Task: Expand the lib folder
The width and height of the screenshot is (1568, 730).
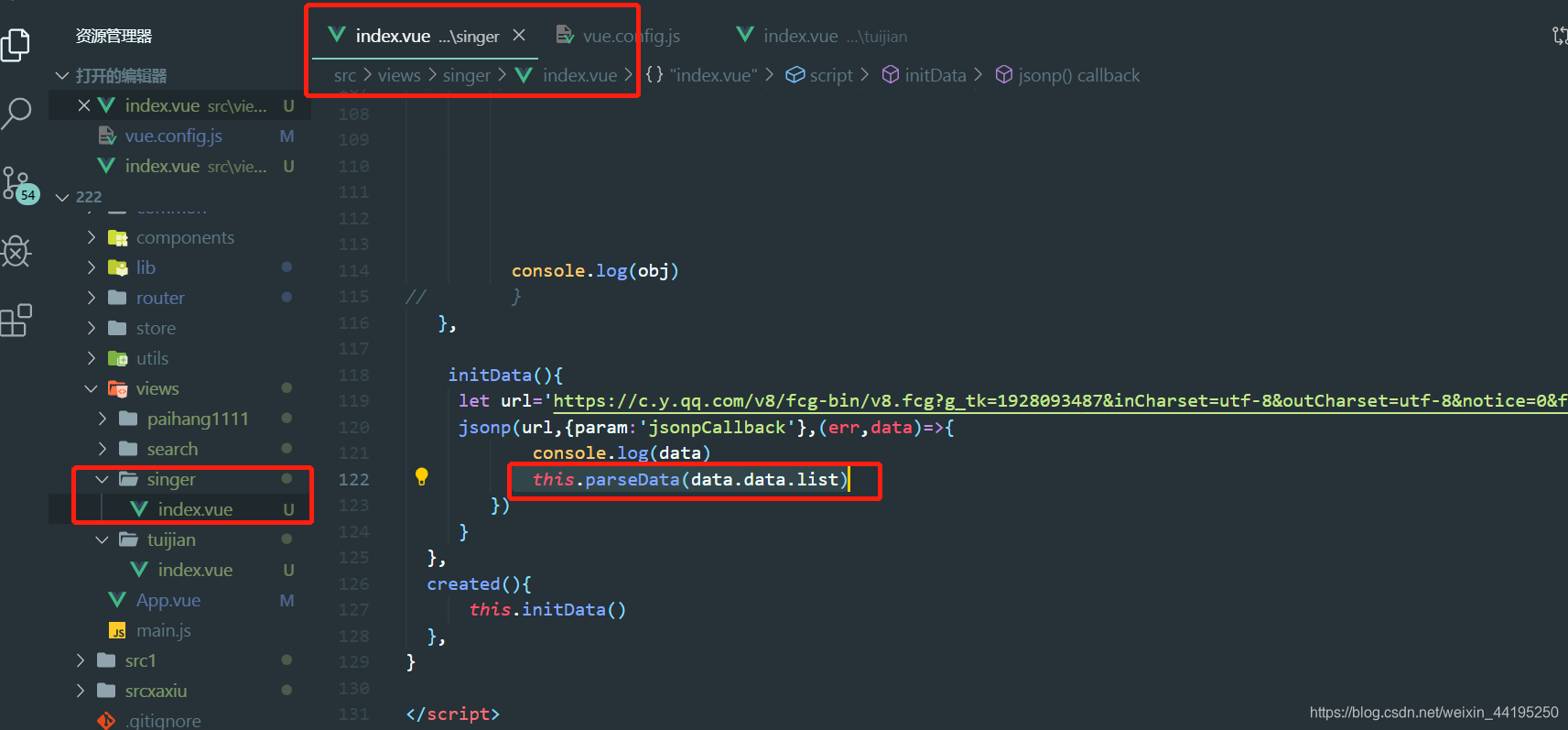Action: (91, 267)
